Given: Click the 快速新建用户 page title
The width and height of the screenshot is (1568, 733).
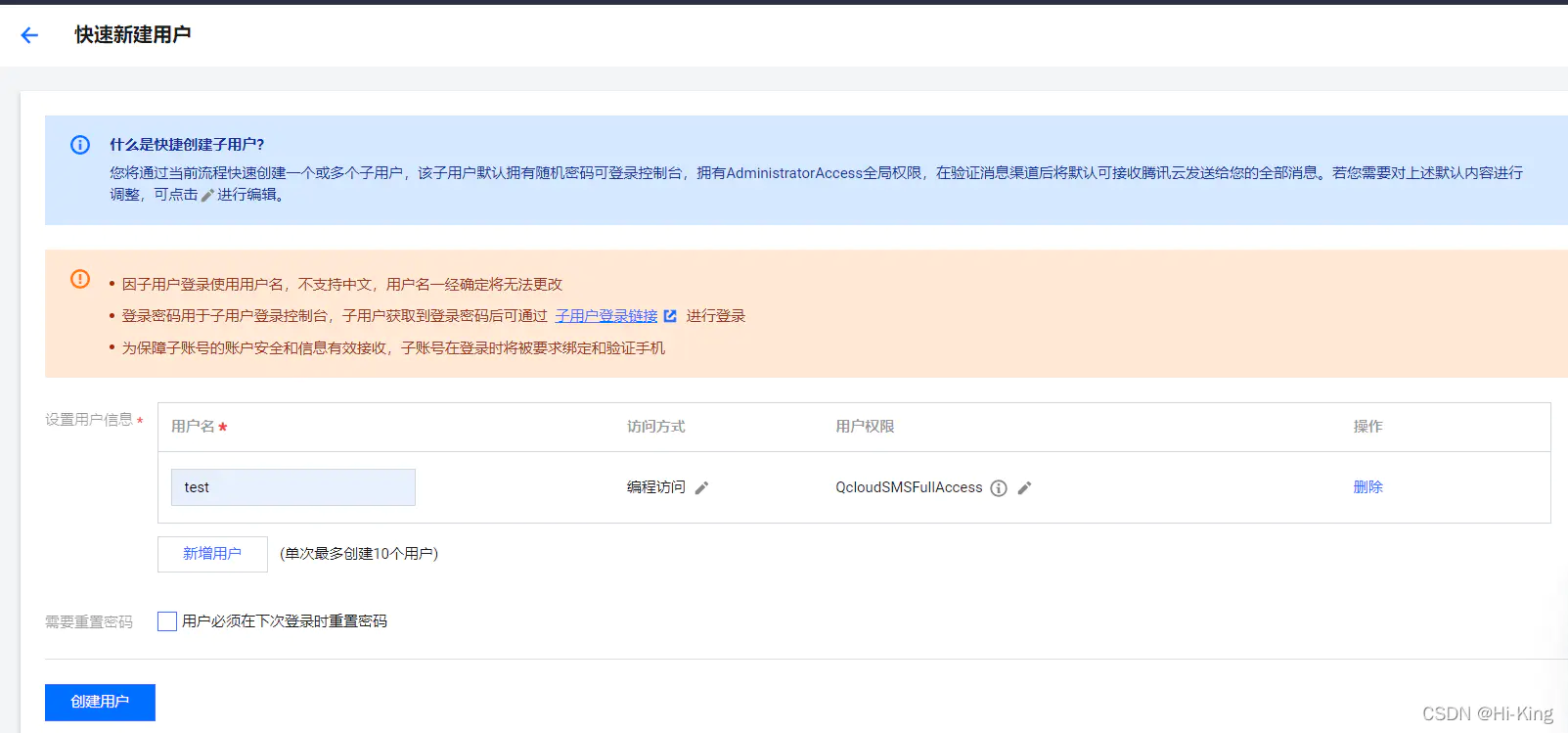Looking at the screenshot, I should coord(133,35).
